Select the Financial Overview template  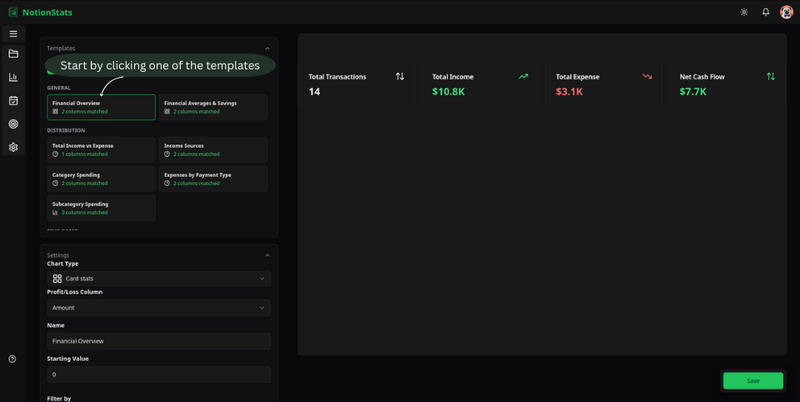[101, 107]
